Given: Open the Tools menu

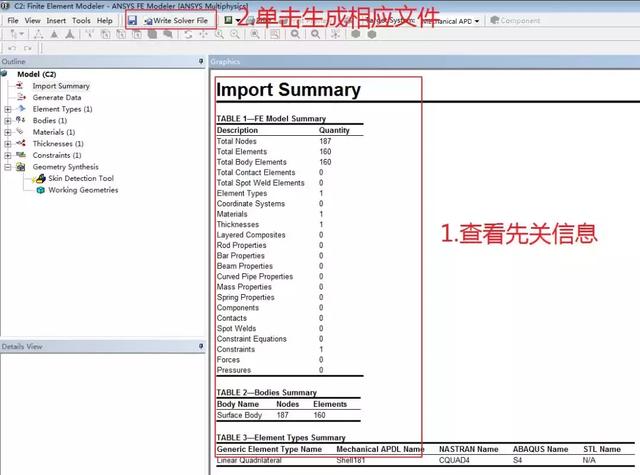Looking at the screenshot, I should (81, 20).
